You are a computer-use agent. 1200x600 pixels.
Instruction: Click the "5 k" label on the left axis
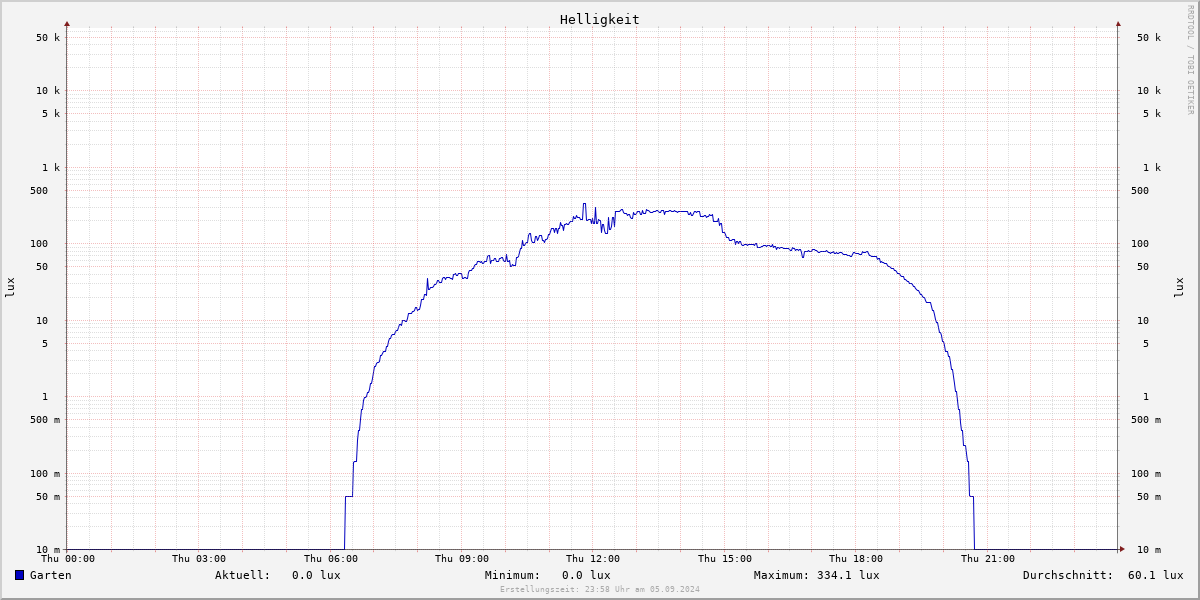tap(51, 114)
